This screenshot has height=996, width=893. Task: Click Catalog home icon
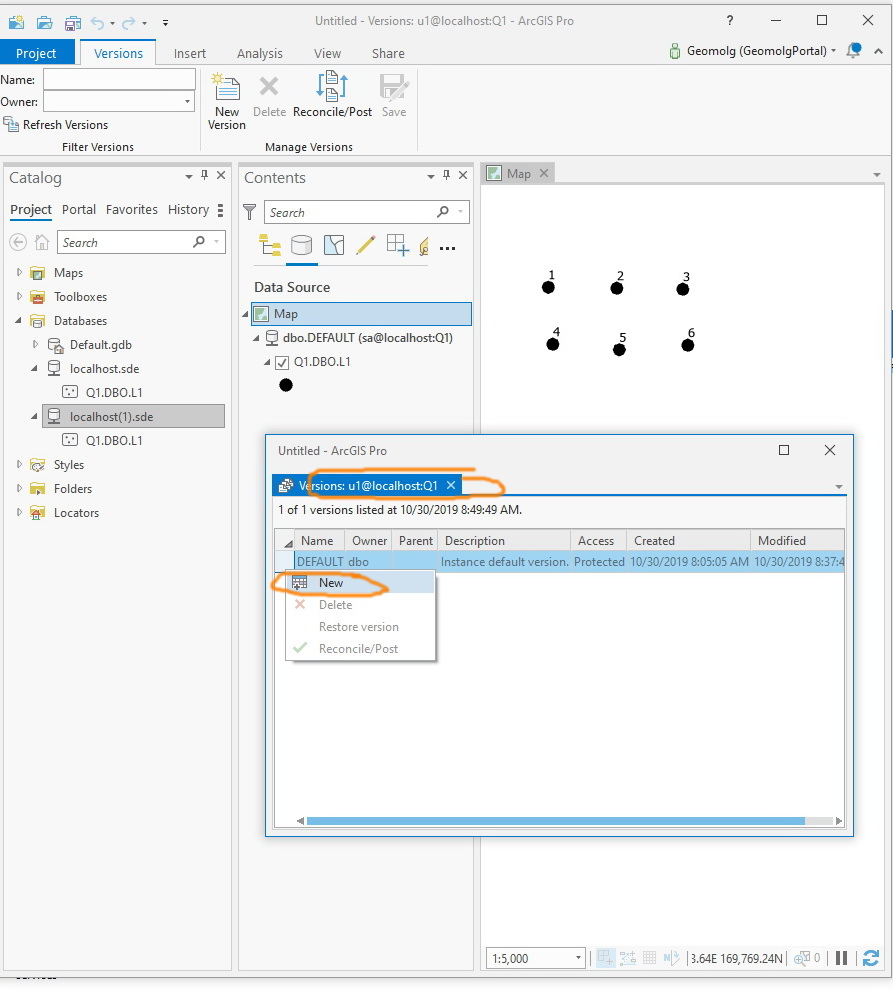[42, 242]
